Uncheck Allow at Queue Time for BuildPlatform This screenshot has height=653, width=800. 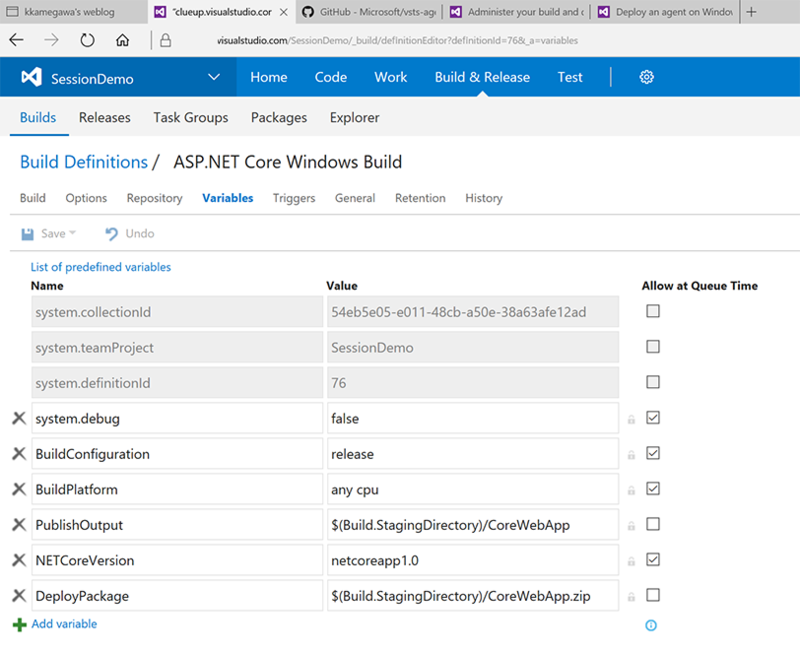653,488
